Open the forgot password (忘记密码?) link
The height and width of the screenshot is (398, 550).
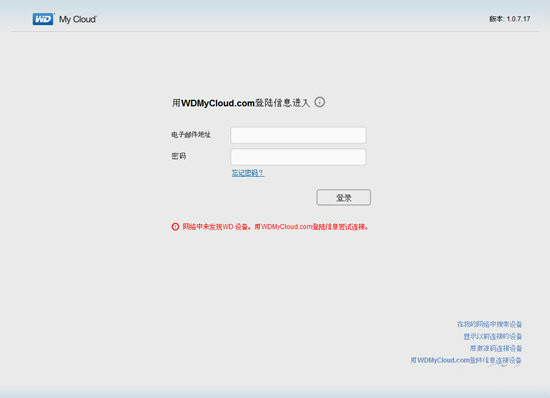[248, 173]
